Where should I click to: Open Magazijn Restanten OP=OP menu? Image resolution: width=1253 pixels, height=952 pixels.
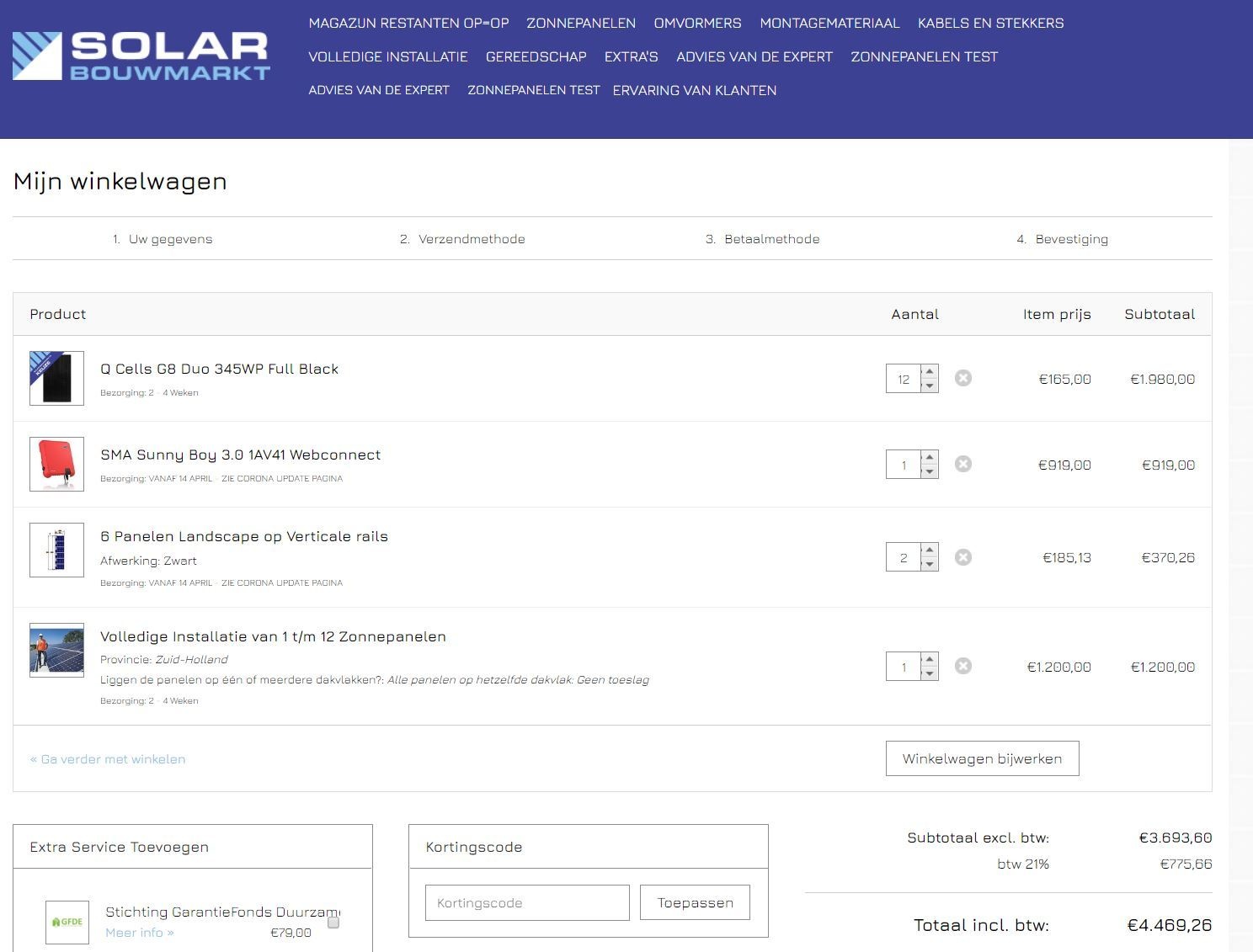[x=408, y=23]
